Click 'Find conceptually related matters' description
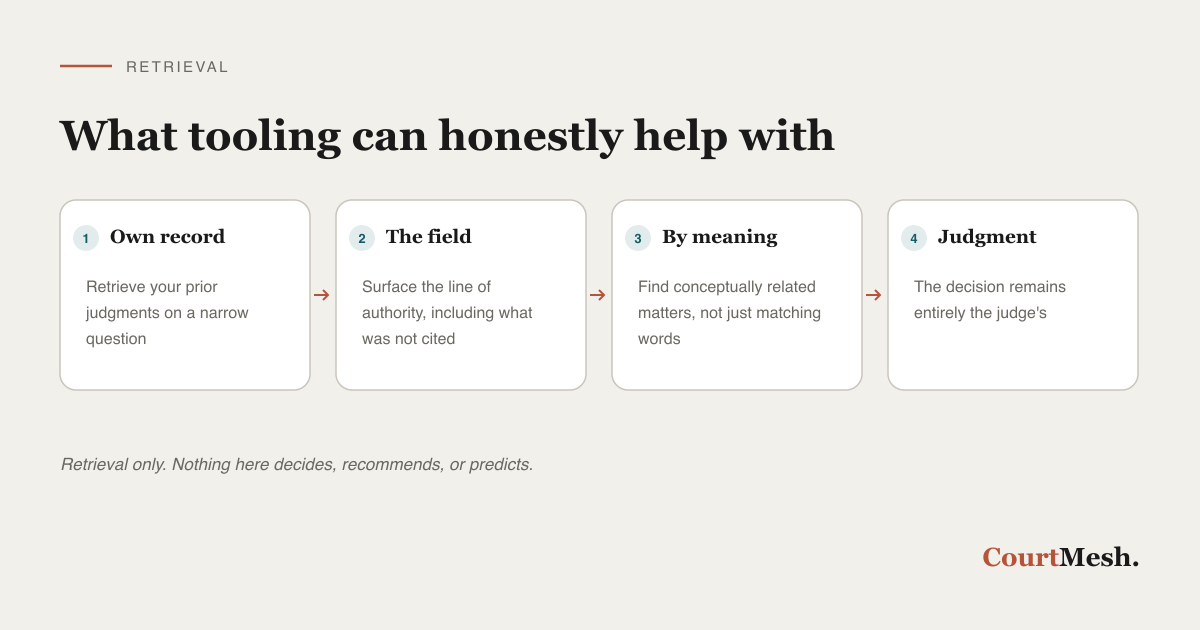 [729, 313]
